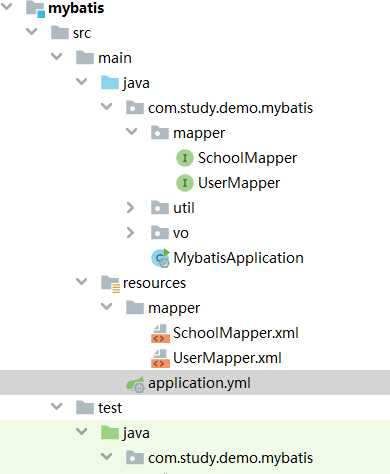The height and width of the screenshot is (474, 390).
Task: Expand the vo package
Action: (x=130, y=233)
